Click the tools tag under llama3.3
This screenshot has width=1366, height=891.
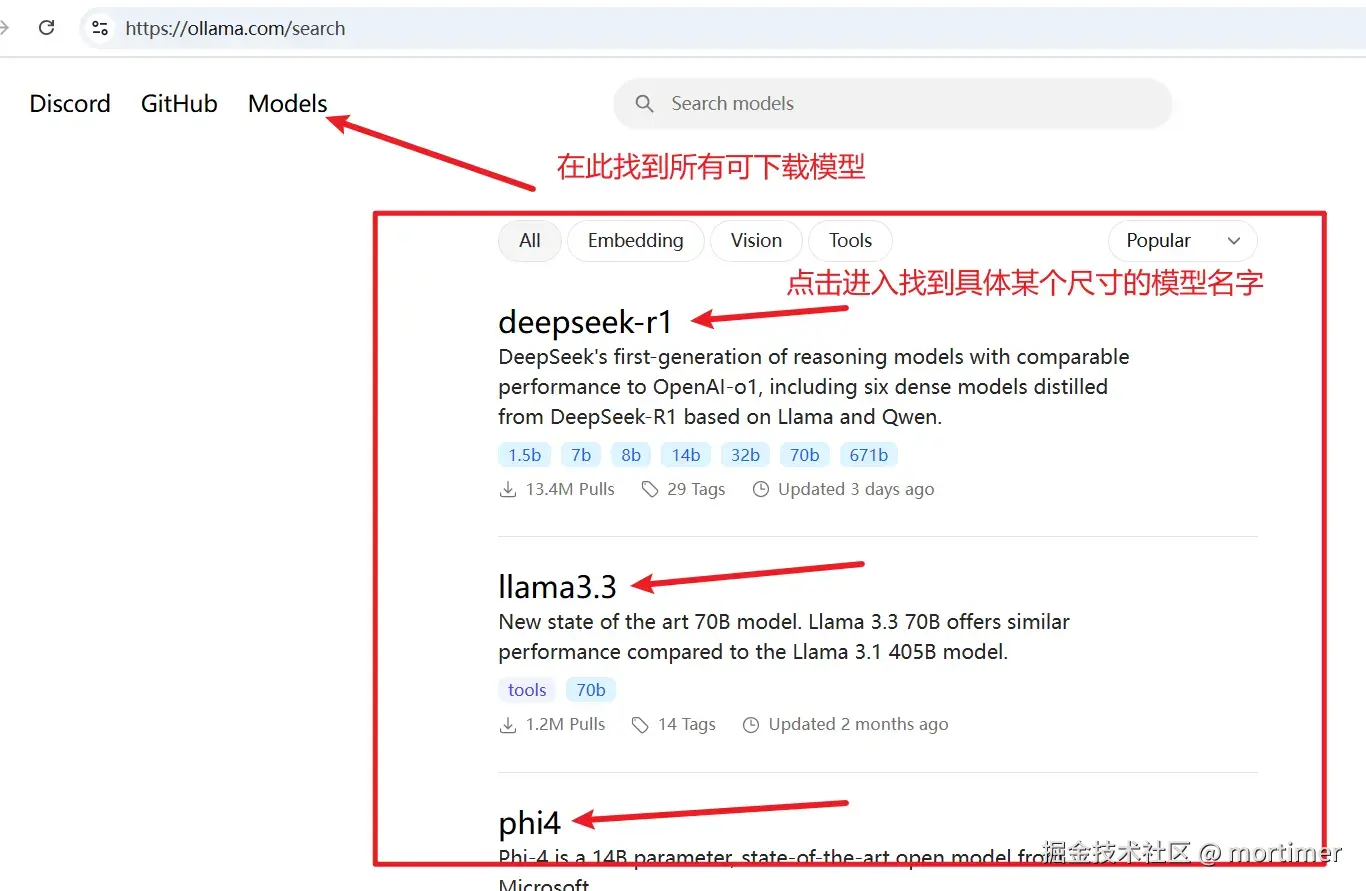tap(527, 690)
